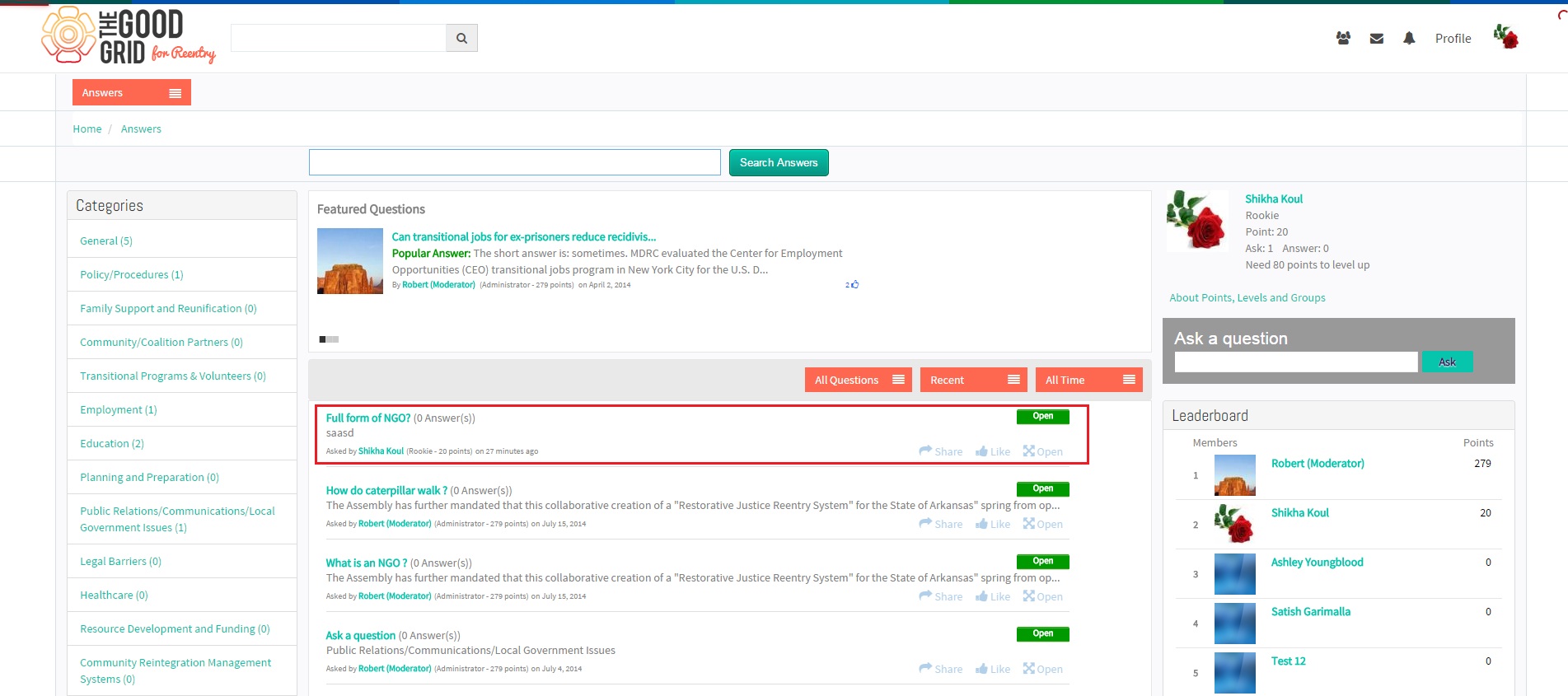Screen dimensions: 1568x696
Task: Select Planning and Preparation category
Action: [149, 478]
